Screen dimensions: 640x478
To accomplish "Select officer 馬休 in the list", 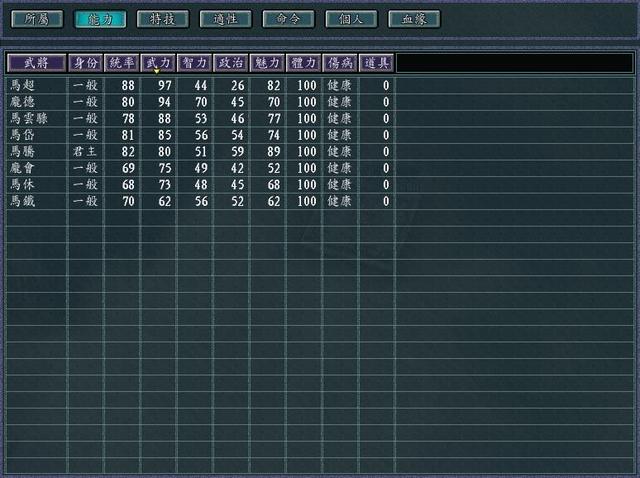I will [x=22, y=185].
